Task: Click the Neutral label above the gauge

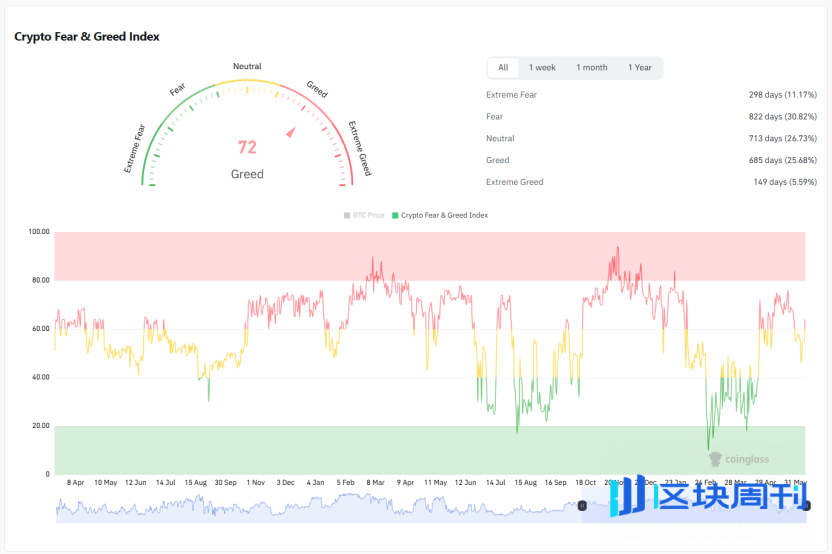Action: [247, 66]
